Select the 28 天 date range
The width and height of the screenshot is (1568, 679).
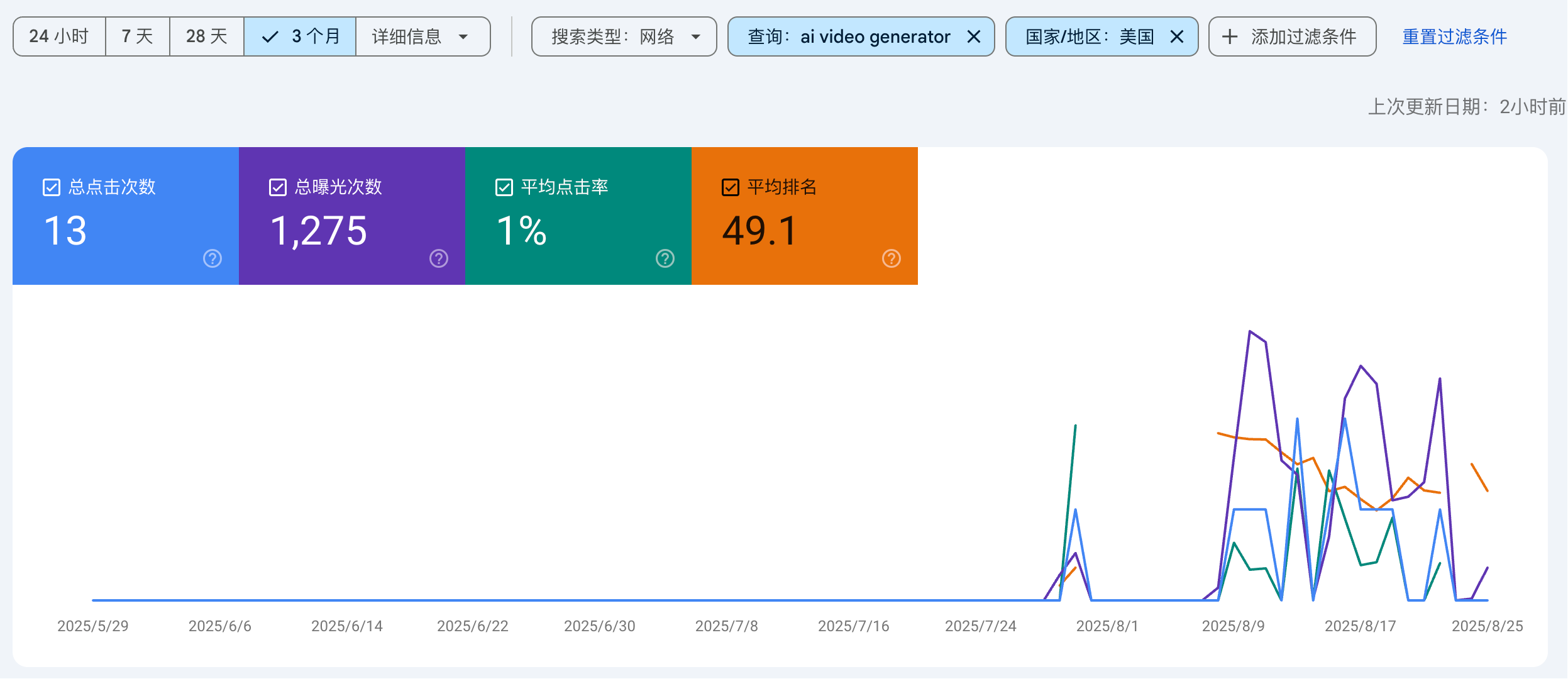pos(207,36)
